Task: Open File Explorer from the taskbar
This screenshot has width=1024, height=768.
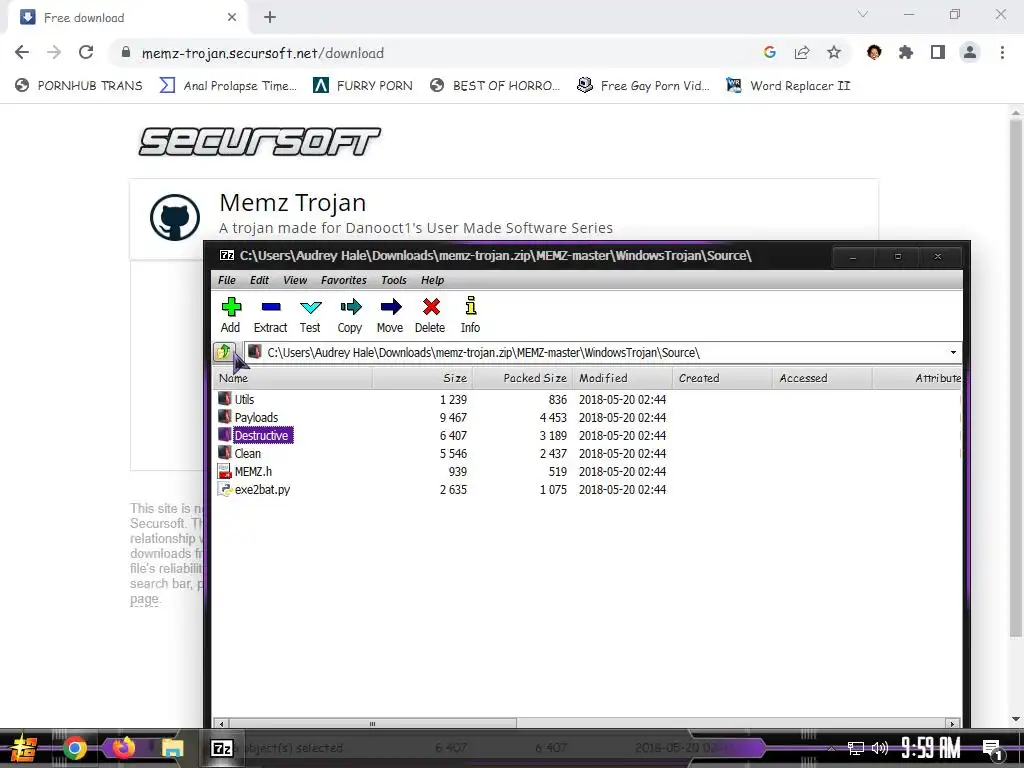Action: point(173,748)
